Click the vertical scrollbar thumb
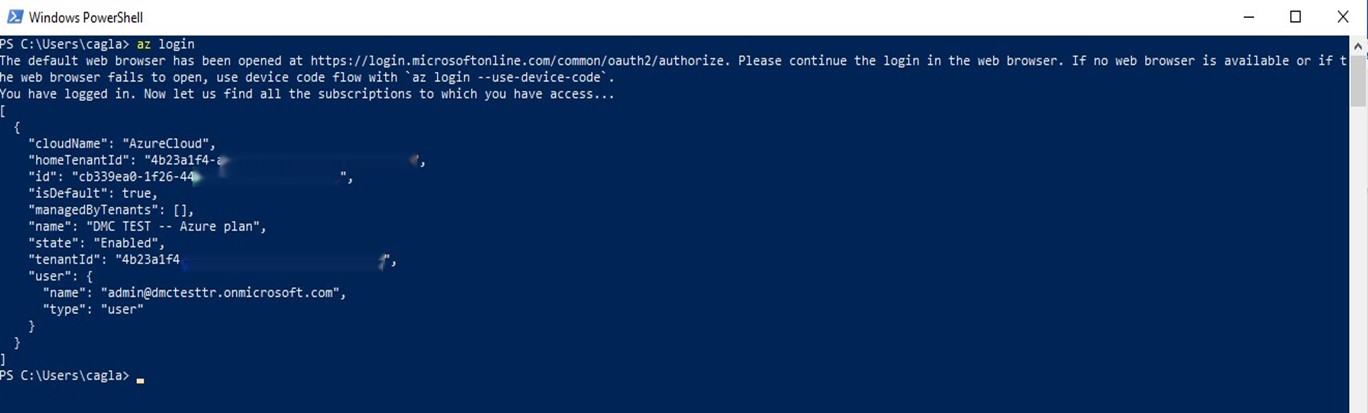Viewport: 1368px width, 413px height. coord(1359,79)
